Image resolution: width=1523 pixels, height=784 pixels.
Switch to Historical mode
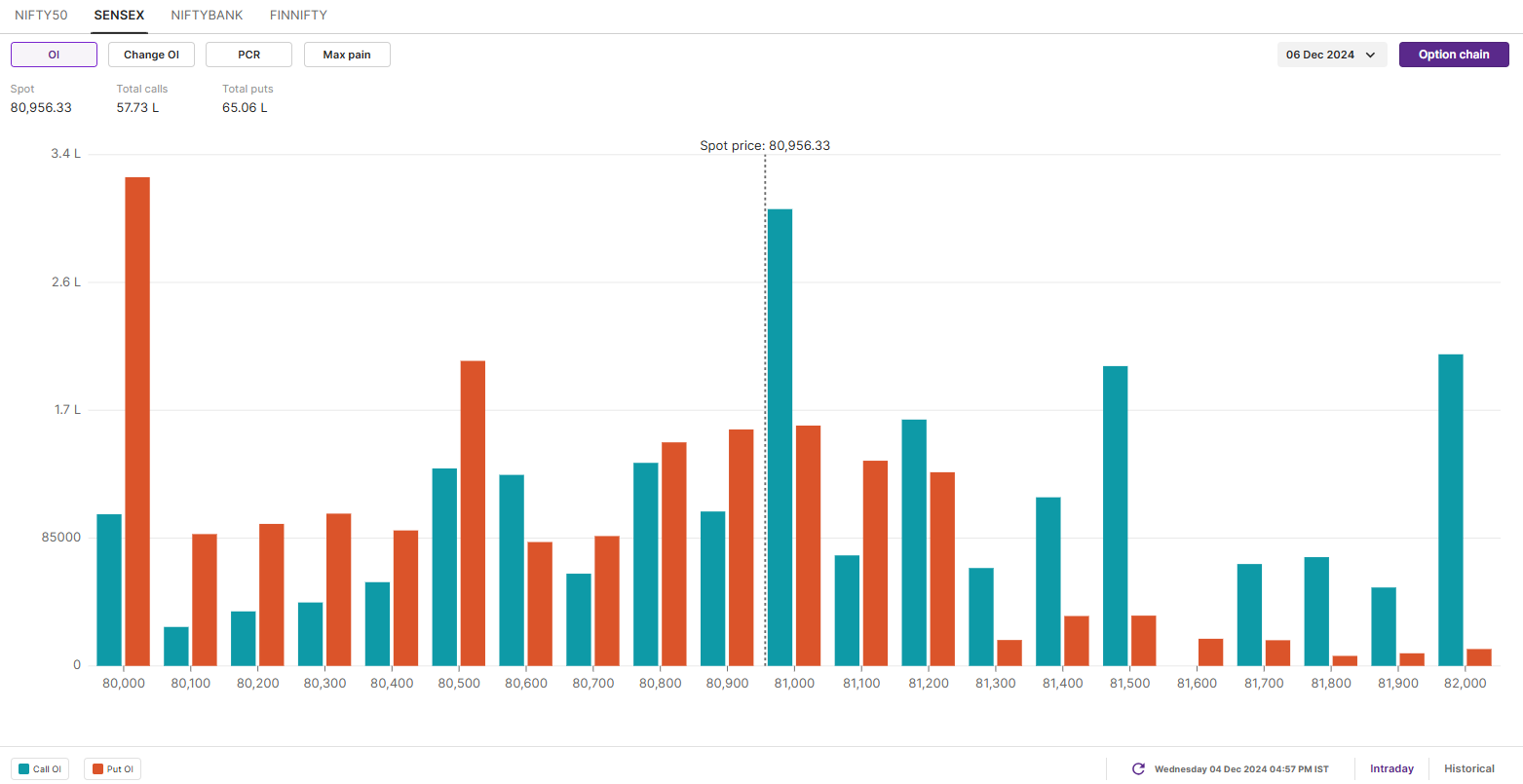tap(1469, 769)
